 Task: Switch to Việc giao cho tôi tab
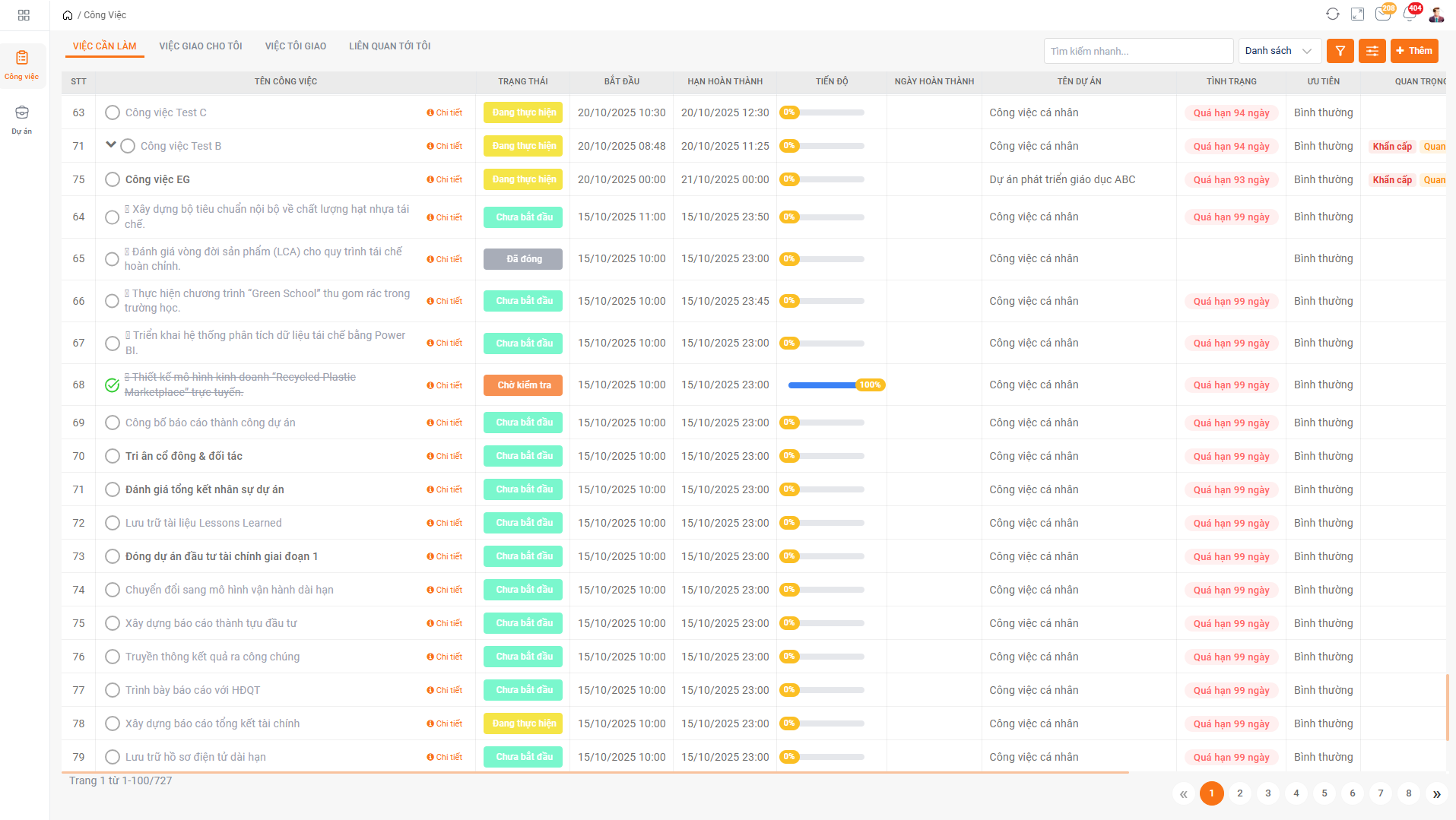(x=201, y=46)
